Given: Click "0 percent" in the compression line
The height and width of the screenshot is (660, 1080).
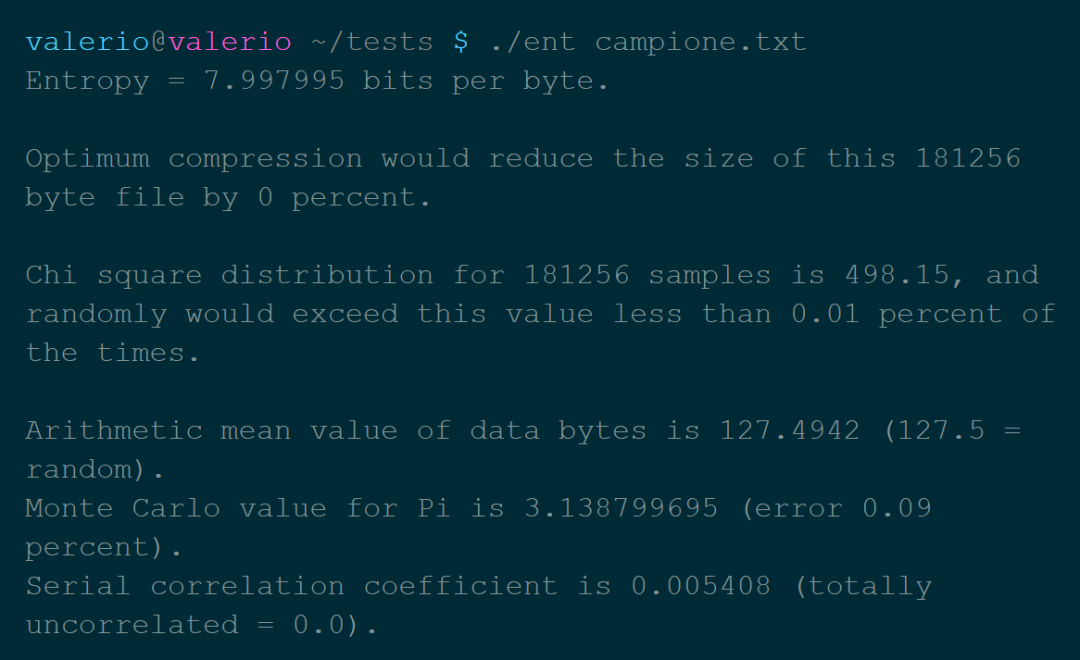Looking at the screenshot, I should [344, 198].
